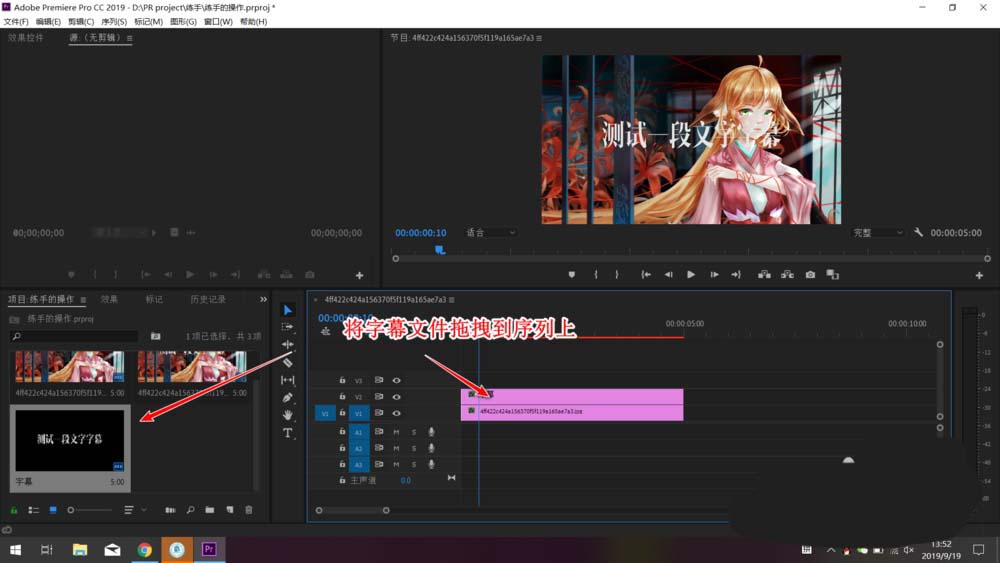Toggle track output eye for V3
This screenshot has height=563, width=1000.
(x=397, y=380)
